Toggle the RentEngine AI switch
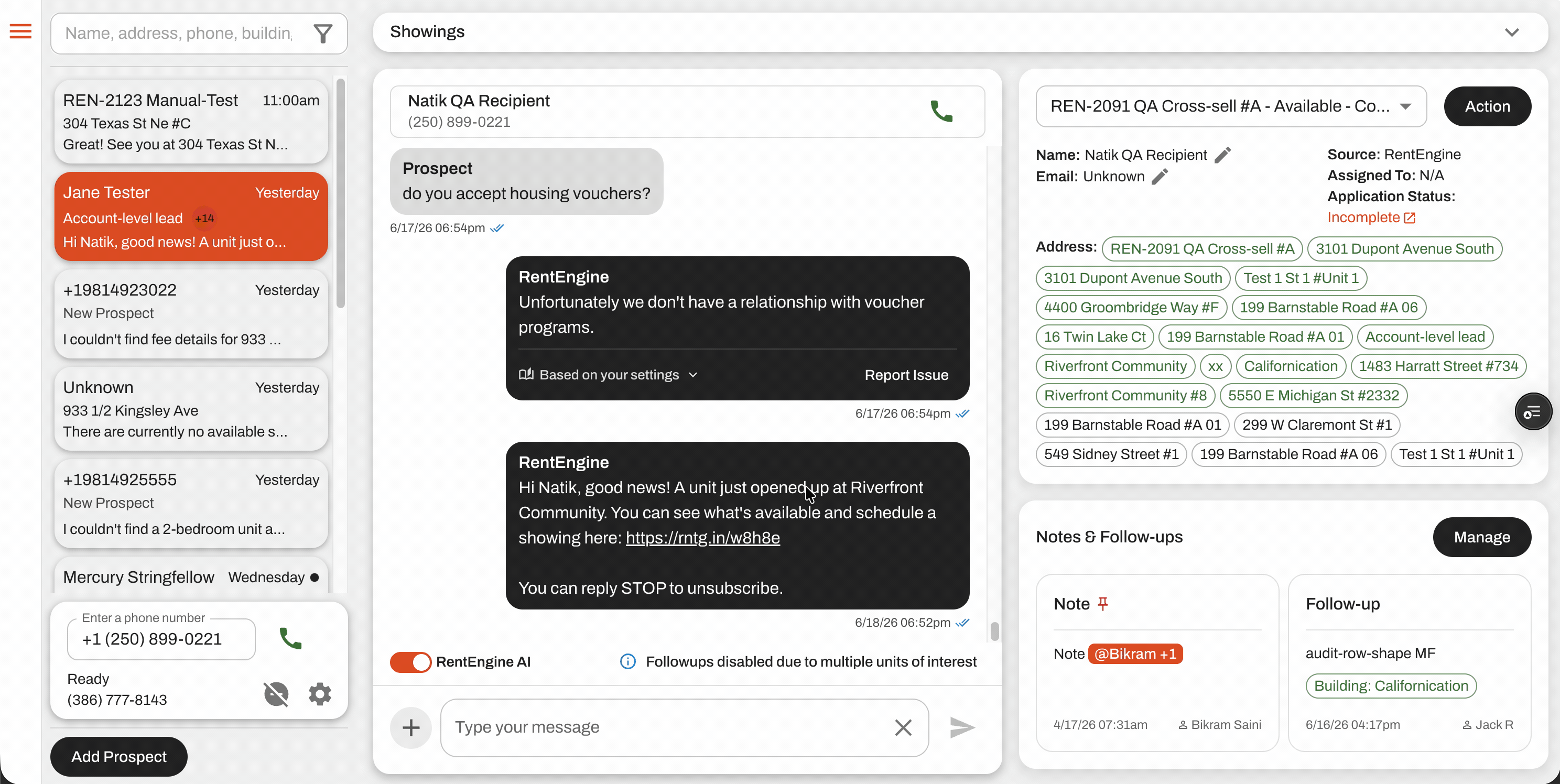This screenshot has width=1560, height=784. (410, 662)
